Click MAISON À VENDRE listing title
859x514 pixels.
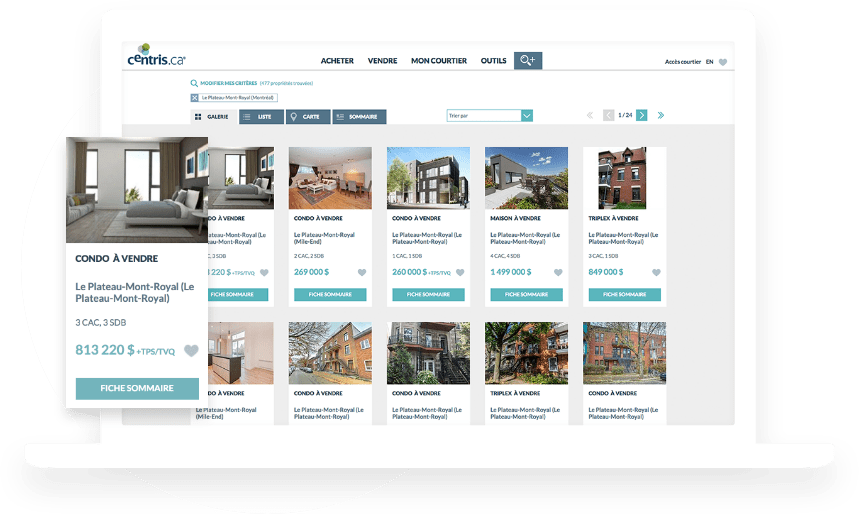[516, 218]
